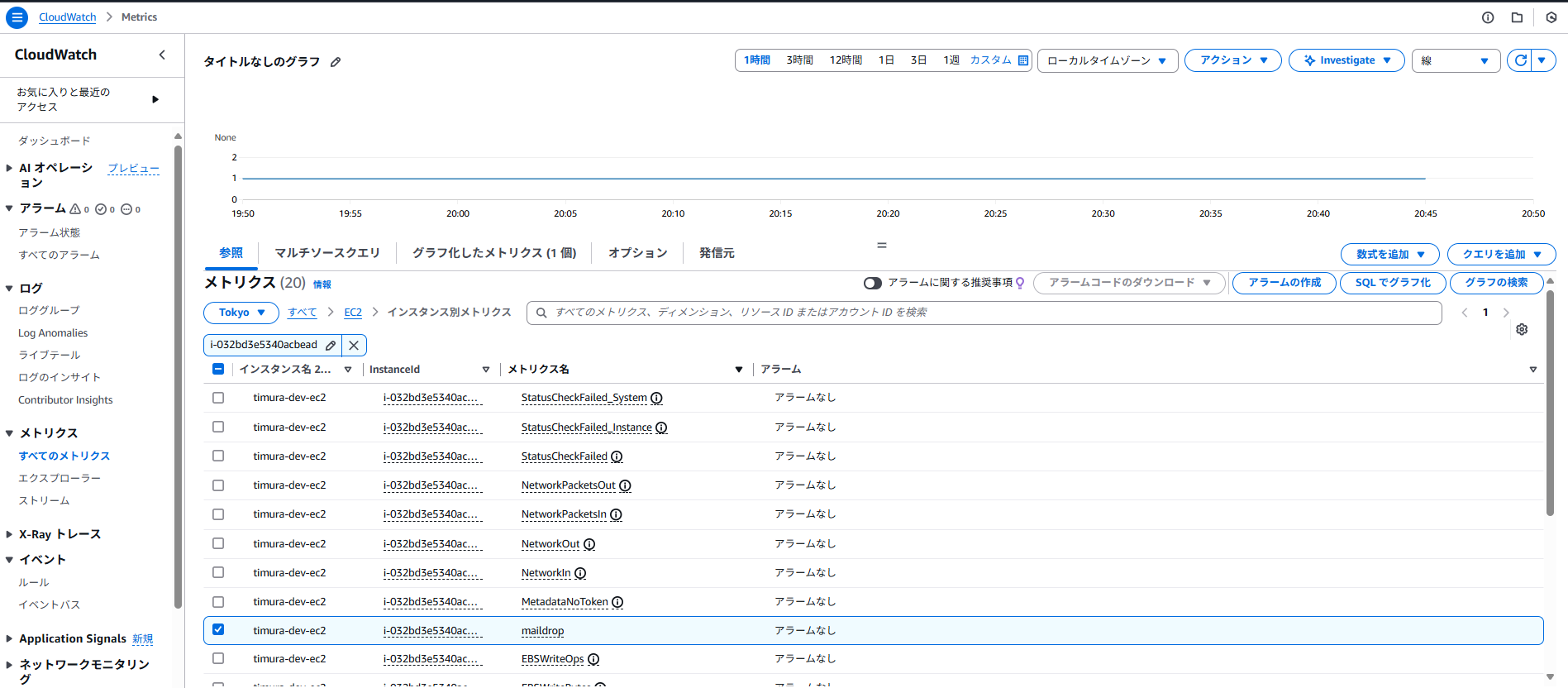Click the lightbulb icon for alarm recommendations
1568x688 pixels.
point(1020,283)
